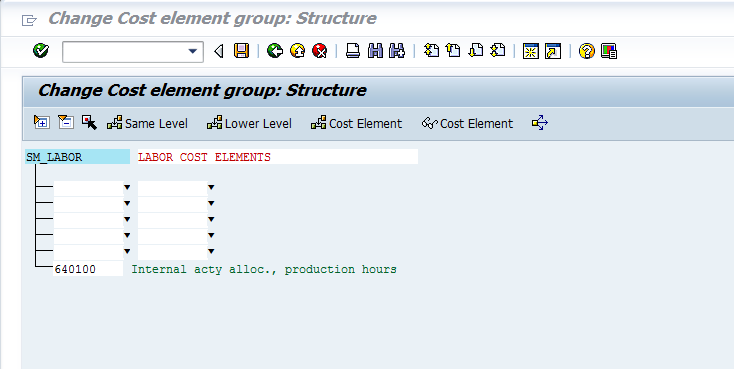Screen dimensions: 734x369
Task: Exit using the yellow up-arrow icon
Action: pos(297,51)
